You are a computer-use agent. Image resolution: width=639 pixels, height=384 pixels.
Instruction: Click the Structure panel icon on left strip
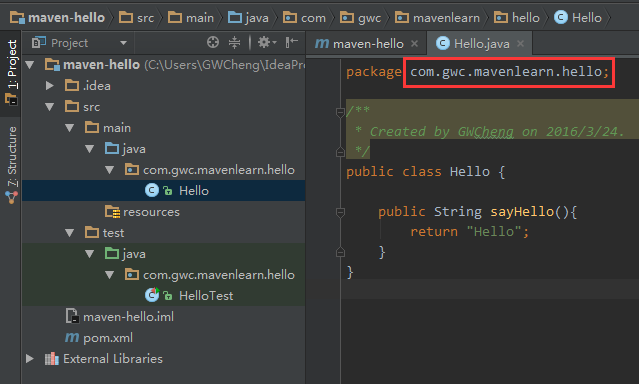tap(11, 198)
